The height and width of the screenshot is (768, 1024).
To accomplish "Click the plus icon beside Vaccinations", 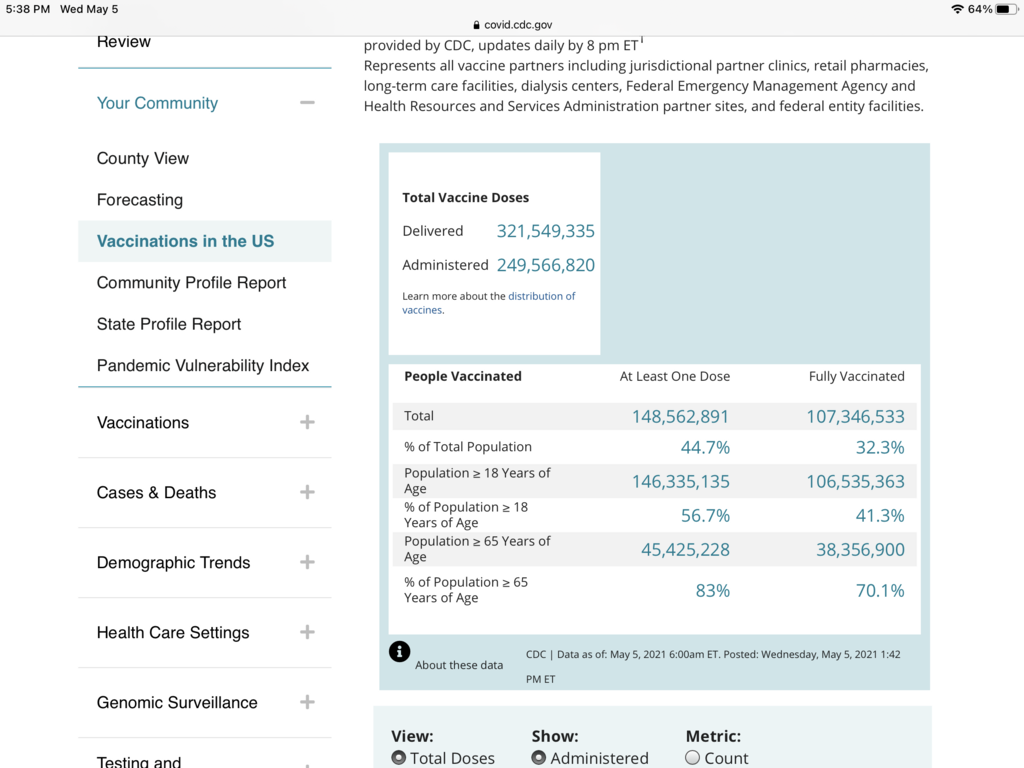I will 307,422.
